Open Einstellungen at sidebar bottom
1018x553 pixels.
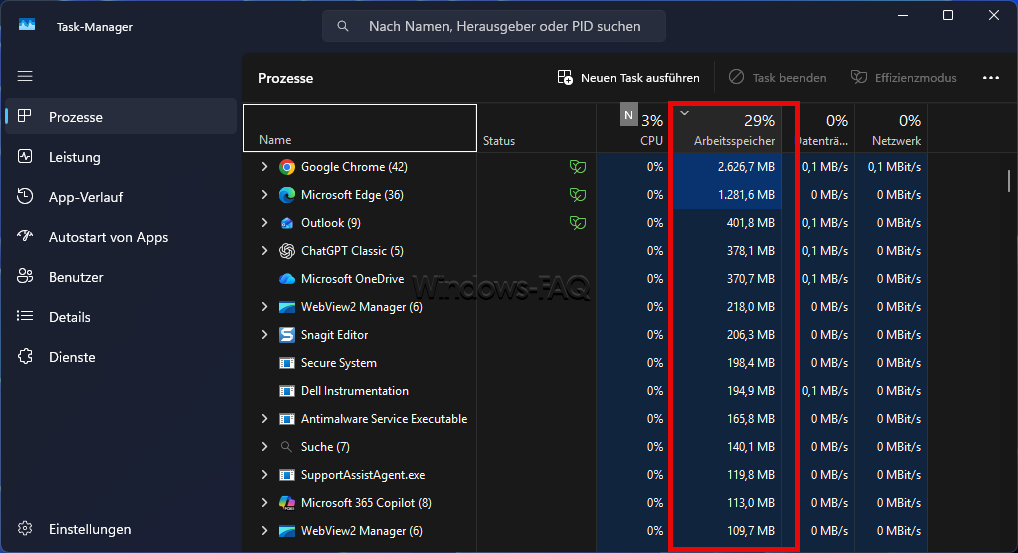(121, 530)
